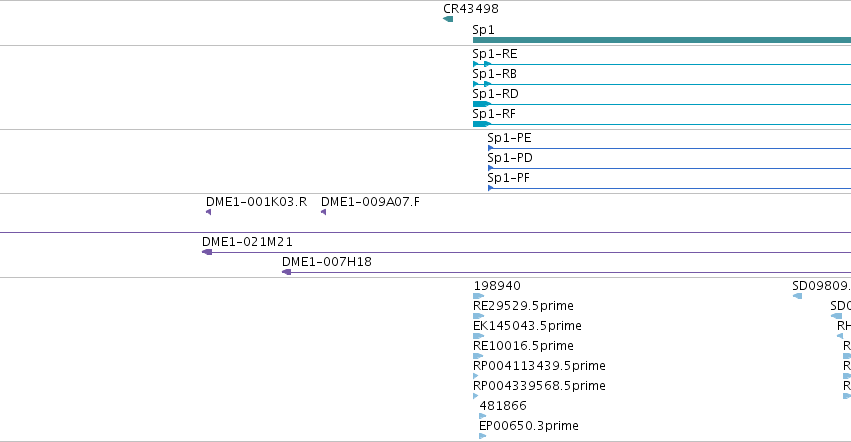Click the SD09809 label text
Screen dimensions: 851x442
point(821,286)
